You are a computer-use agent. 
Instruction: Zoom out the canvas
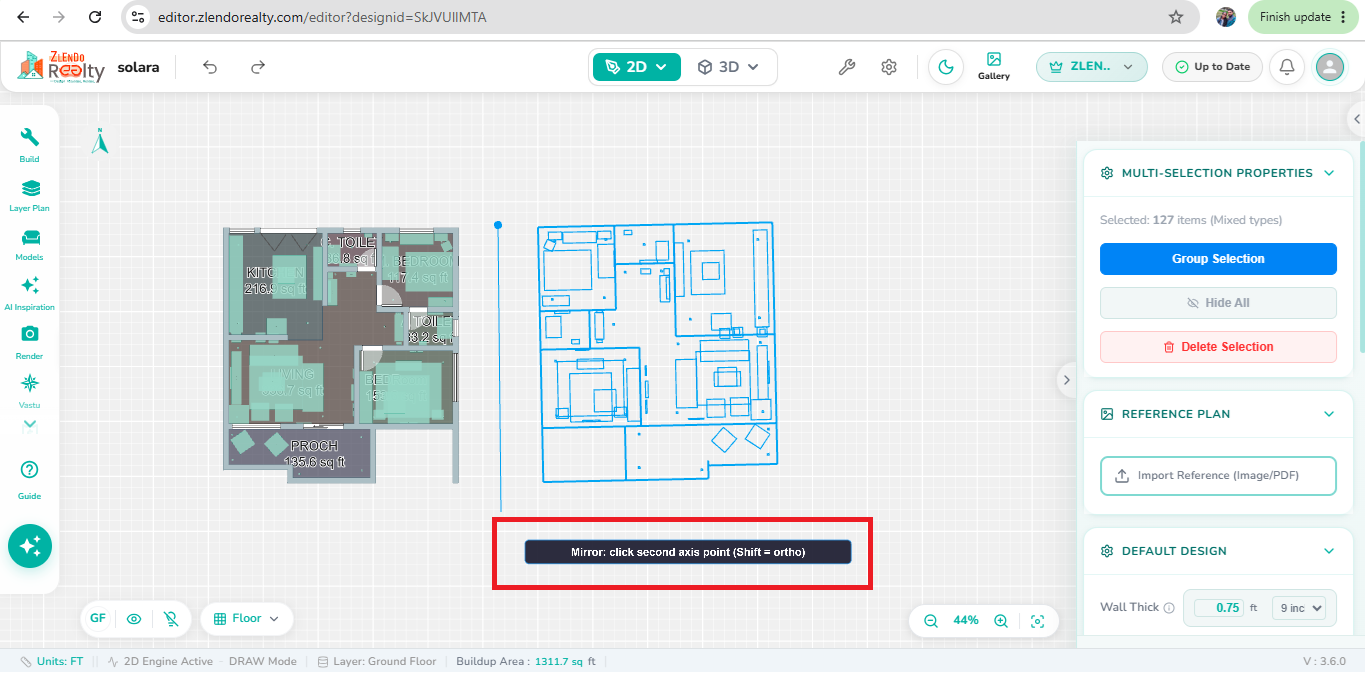pyautogui.click(x=931, y=621)
